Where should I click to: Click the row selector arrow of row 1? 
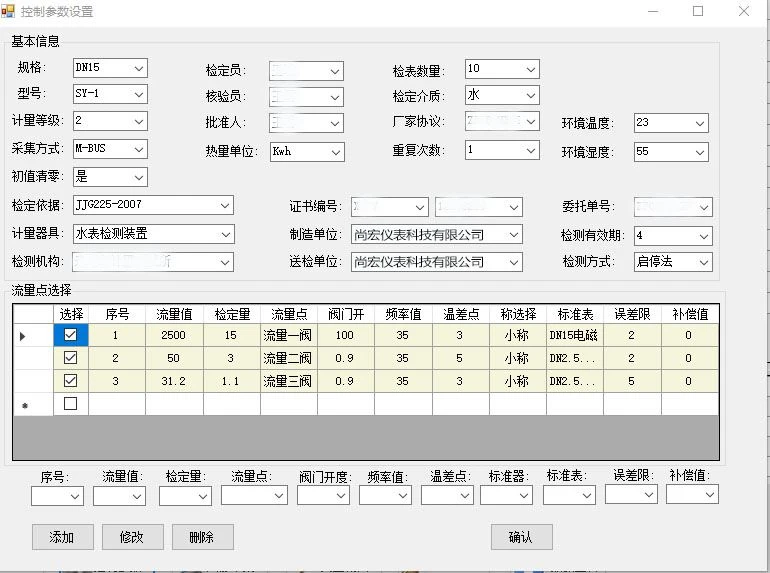pyautogui.click(x=33, y=335)
